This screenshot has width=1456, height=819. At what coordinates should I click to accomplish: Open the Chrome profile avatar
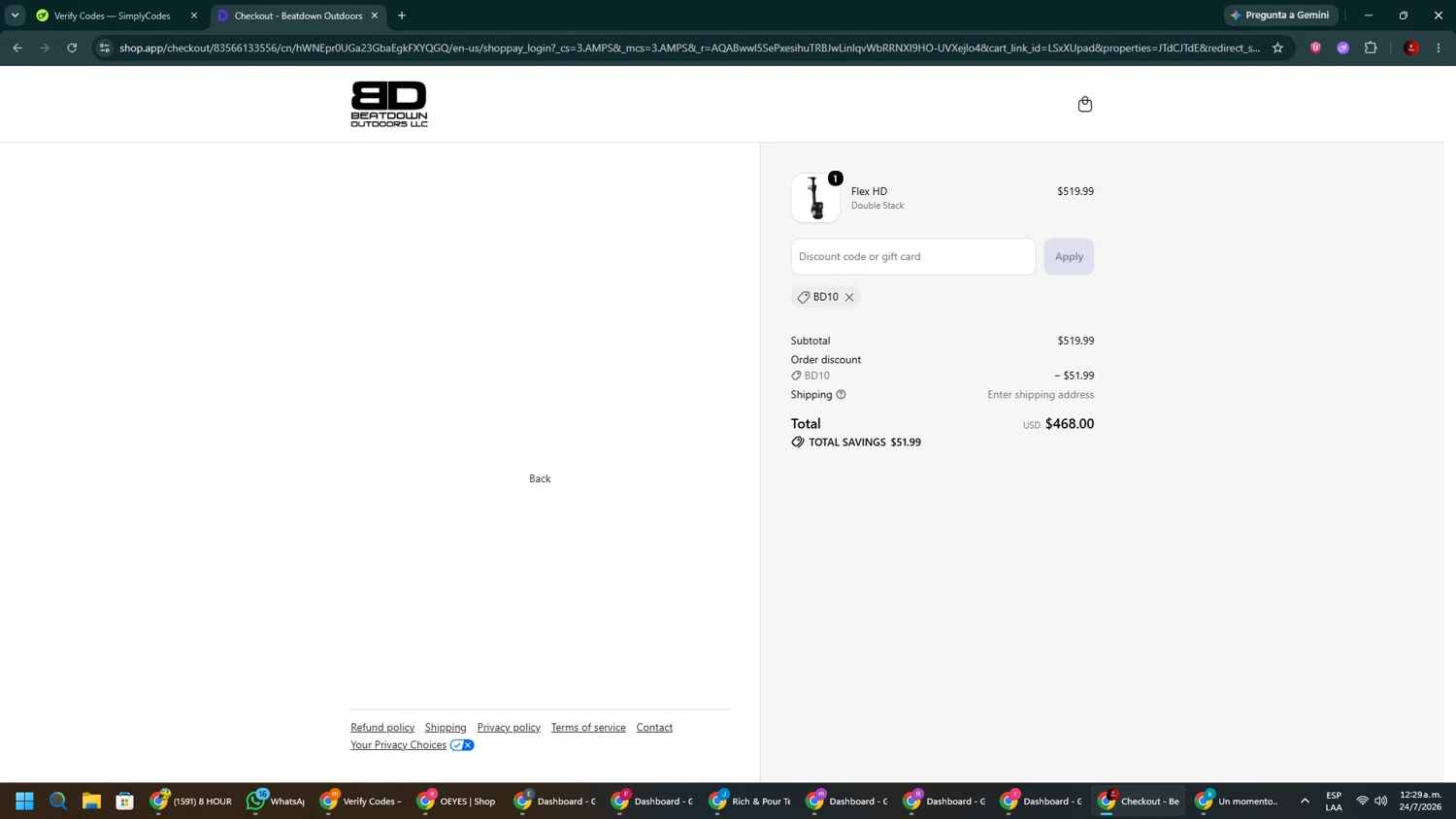tap(1411, 48)
